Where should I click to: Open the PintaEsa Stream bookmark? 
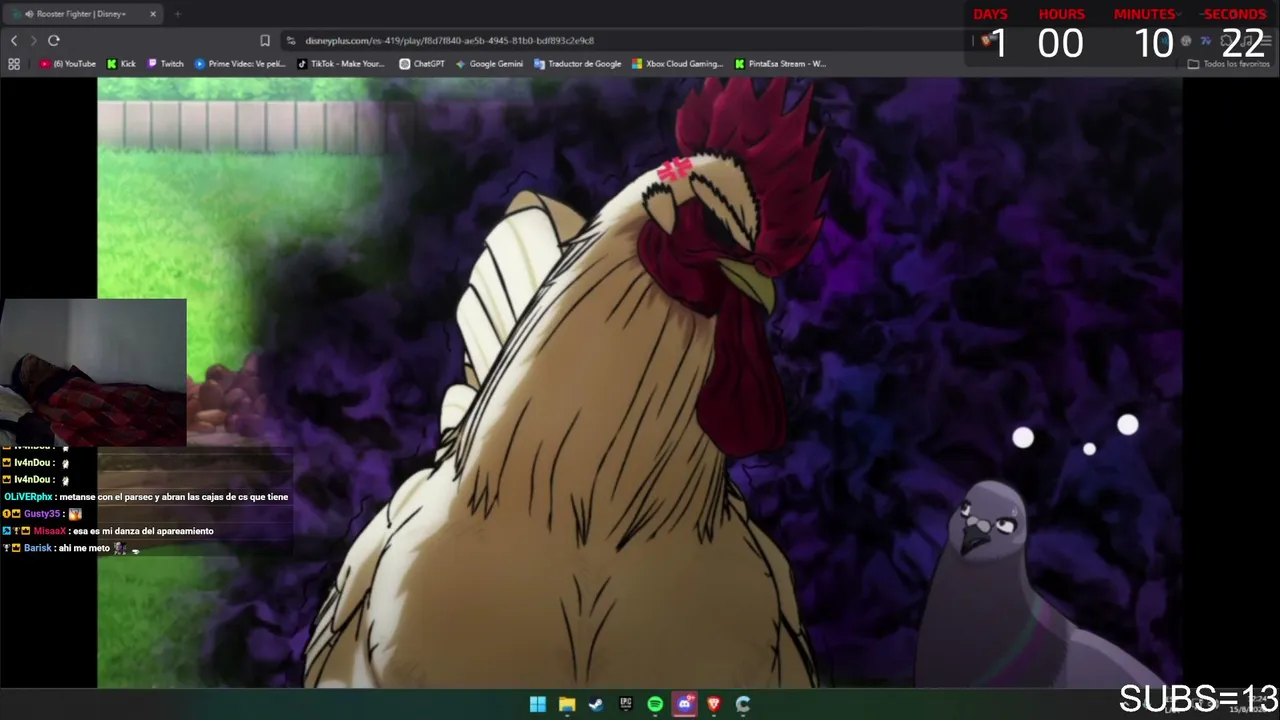[780, 64]
